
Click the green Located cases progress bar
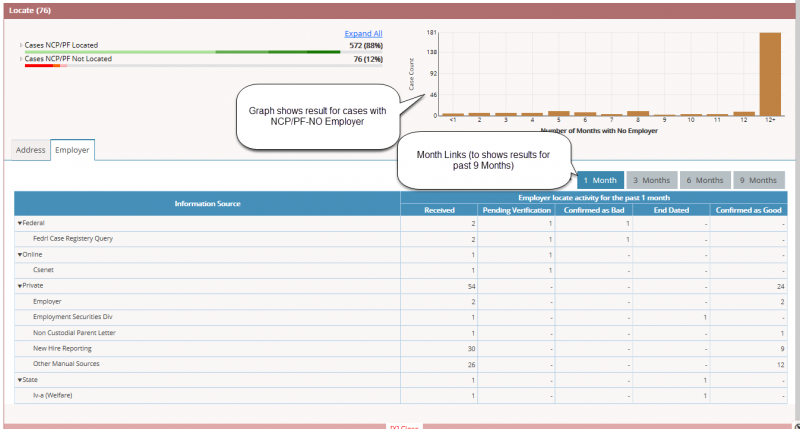182,52
